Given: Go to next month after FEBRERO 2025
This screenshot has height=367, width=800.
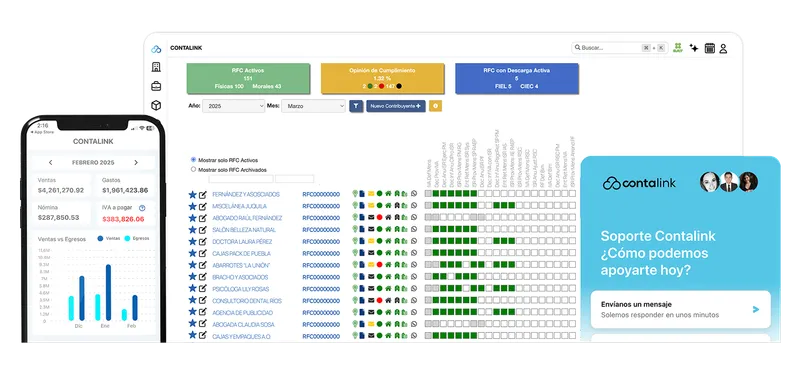Looking at the screenshot, I should [x=136, y=162].
